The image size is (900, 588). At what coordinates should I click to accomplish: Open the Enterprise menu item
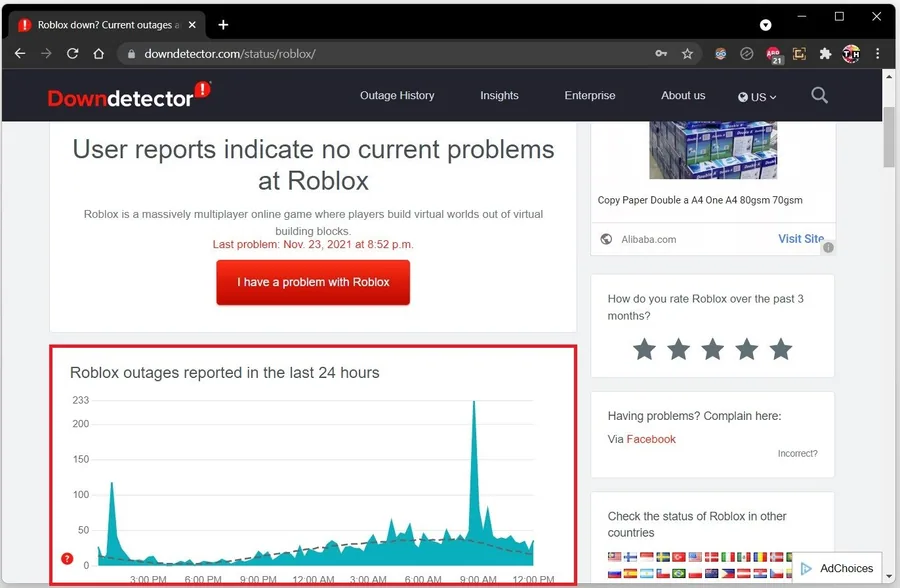coord(589,95)
